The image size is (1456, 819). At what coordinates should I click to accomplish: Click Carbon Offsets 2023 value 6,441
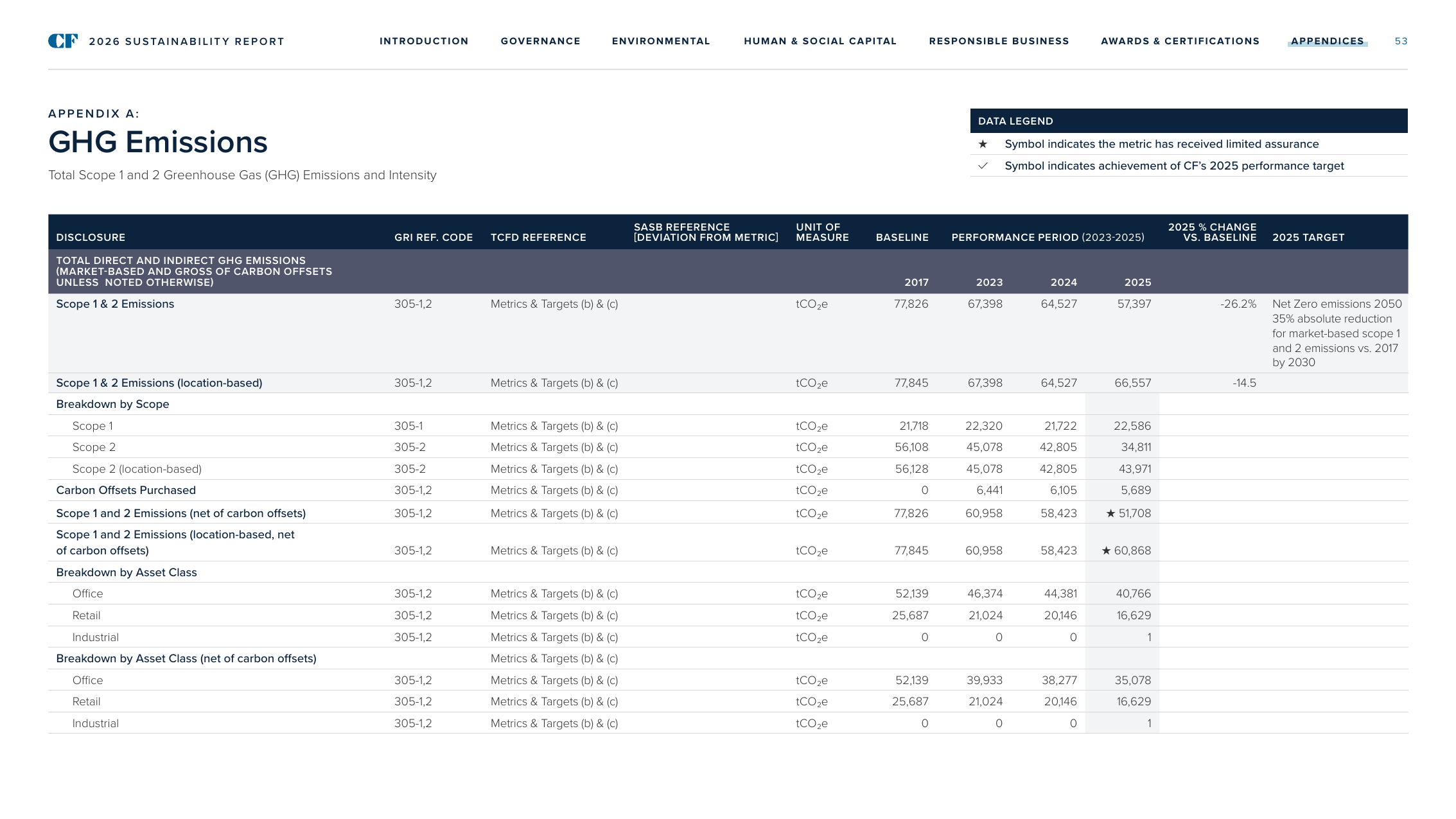coord(989,490)
